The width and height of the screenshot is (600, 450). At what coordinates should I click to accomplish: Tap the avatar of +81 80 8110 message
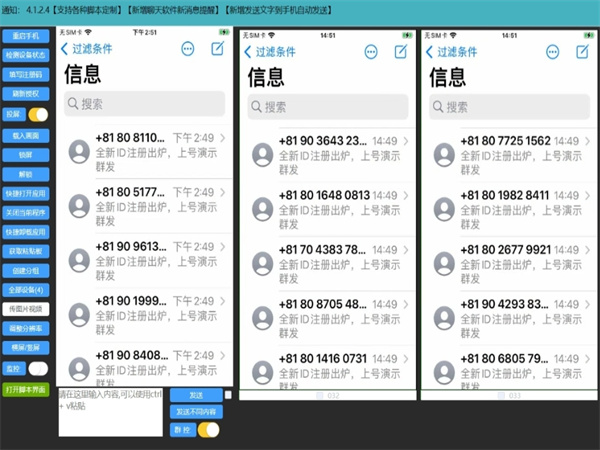pos(80,150)
